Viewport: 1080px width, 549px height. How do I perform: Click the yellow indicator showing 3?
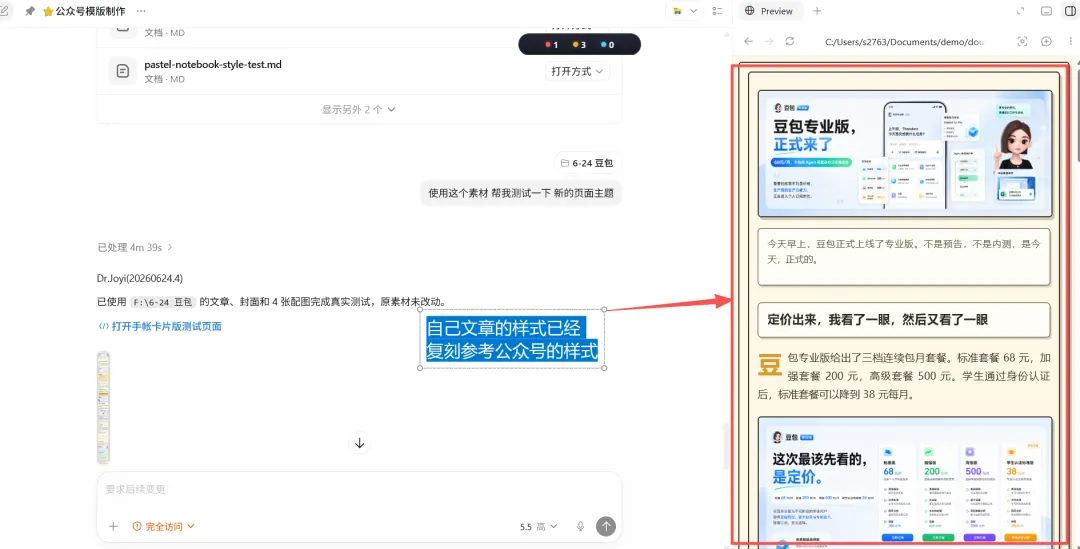point(579,45)
